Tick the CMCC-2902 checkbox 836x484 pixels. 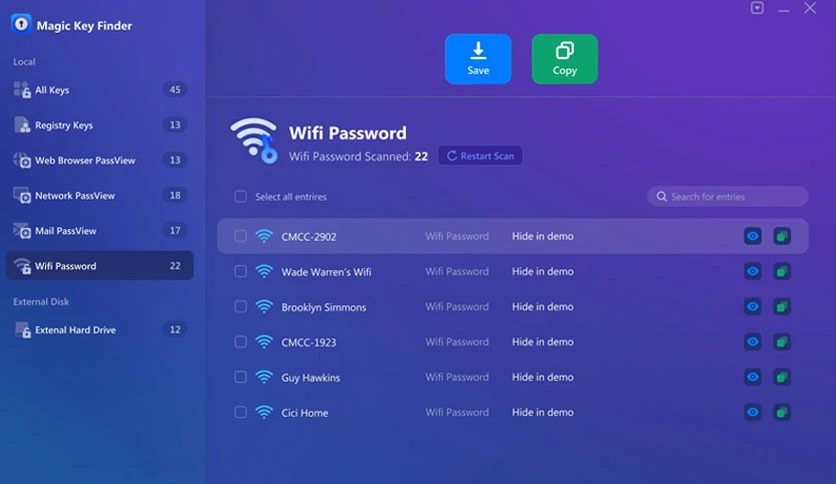point(240,236)
